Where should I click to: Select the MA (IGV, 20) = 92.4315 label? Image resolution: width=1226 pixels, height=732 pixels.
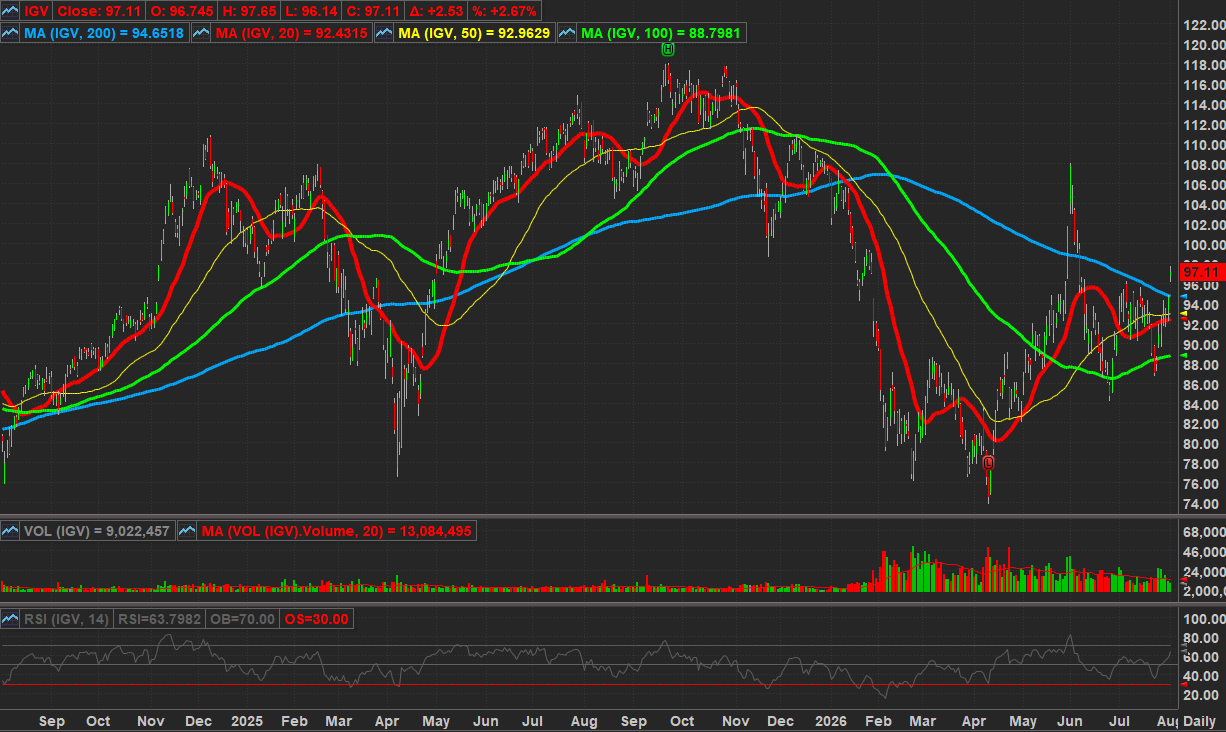tap(291, 33)
